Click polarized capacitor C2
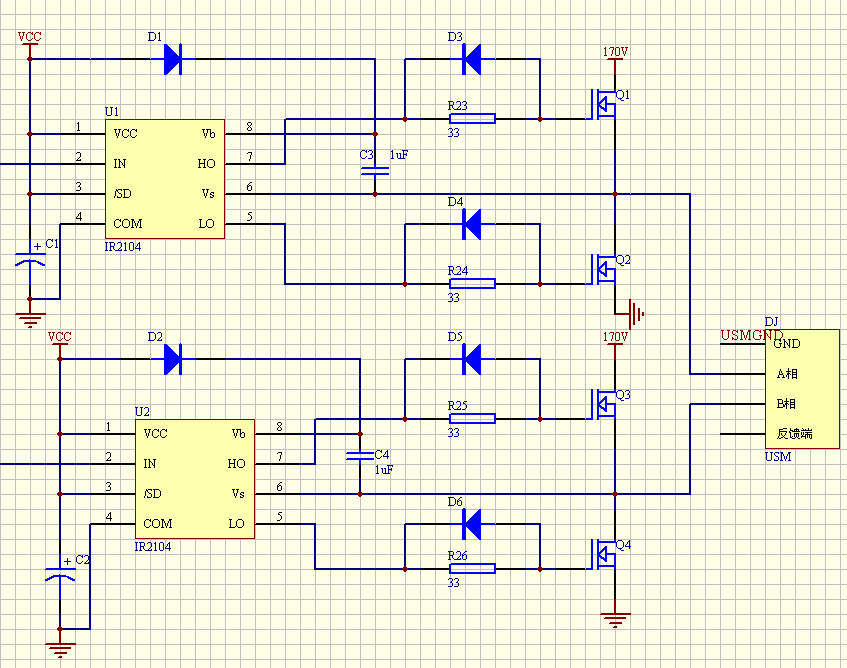 (x=60, y=576)
